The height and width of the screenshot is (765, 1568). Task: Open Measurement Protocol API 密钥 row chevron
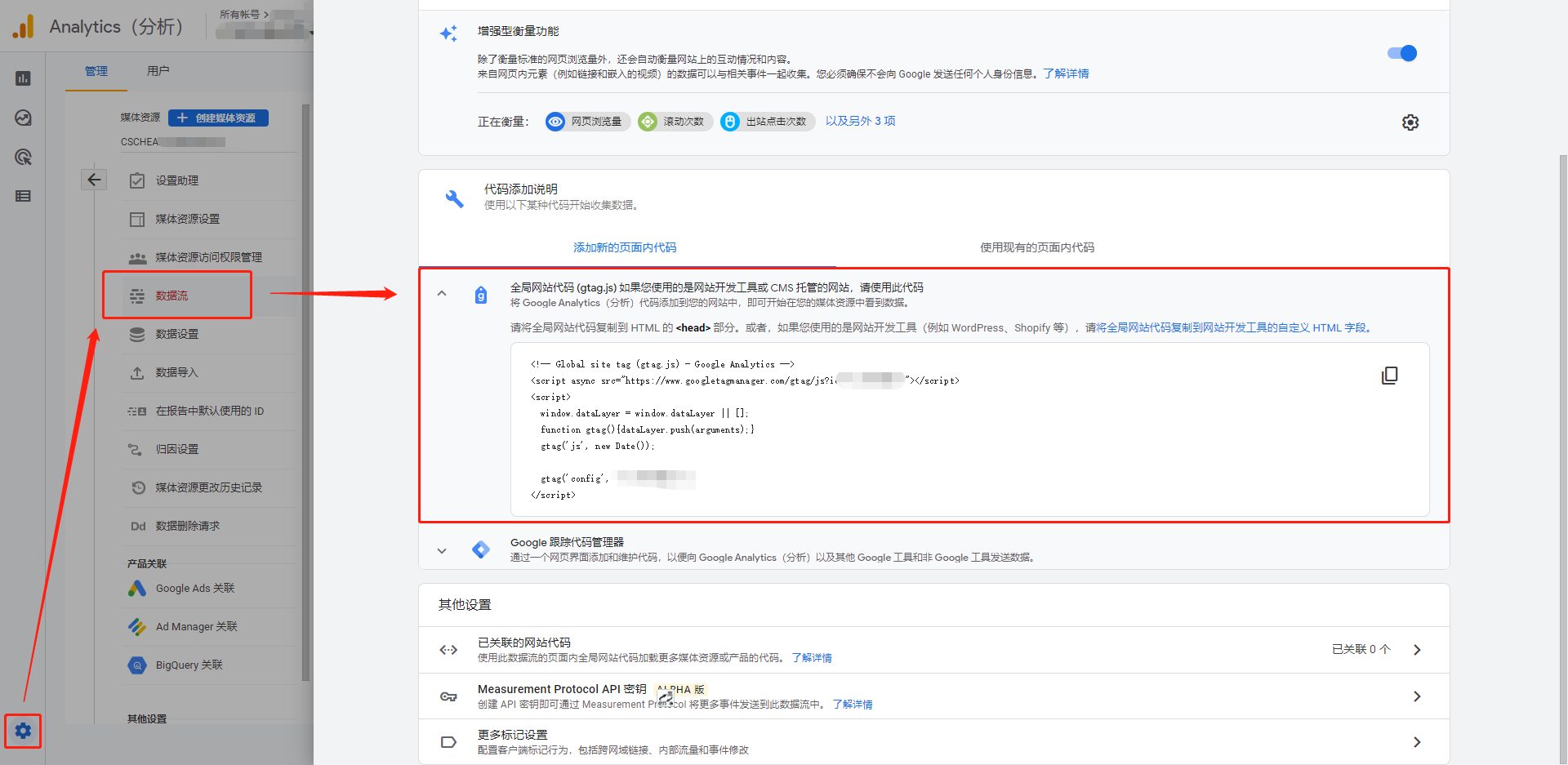tap(1417, 696)
